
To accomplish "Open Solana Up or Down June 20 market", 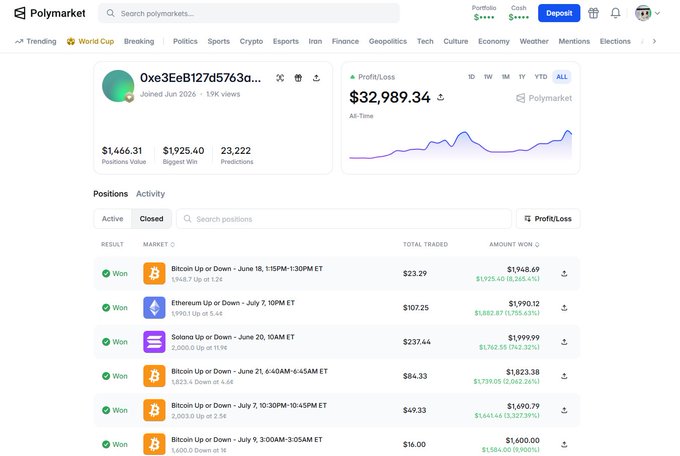I will pos(233,337).
